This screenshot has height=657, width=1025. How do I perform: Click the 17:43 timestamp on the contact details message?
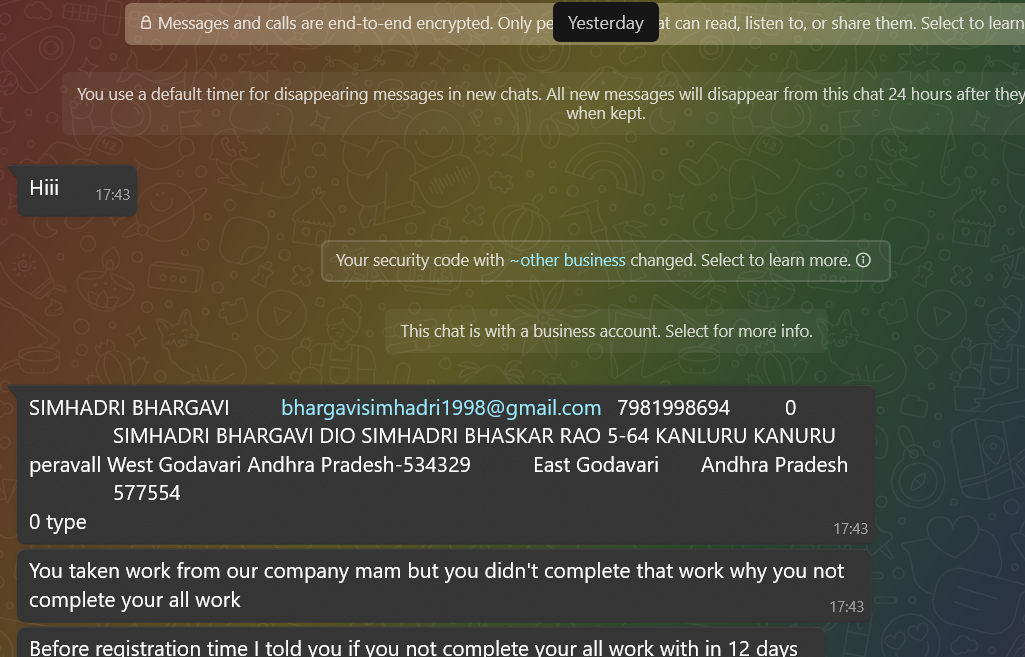tap(850, 529)
